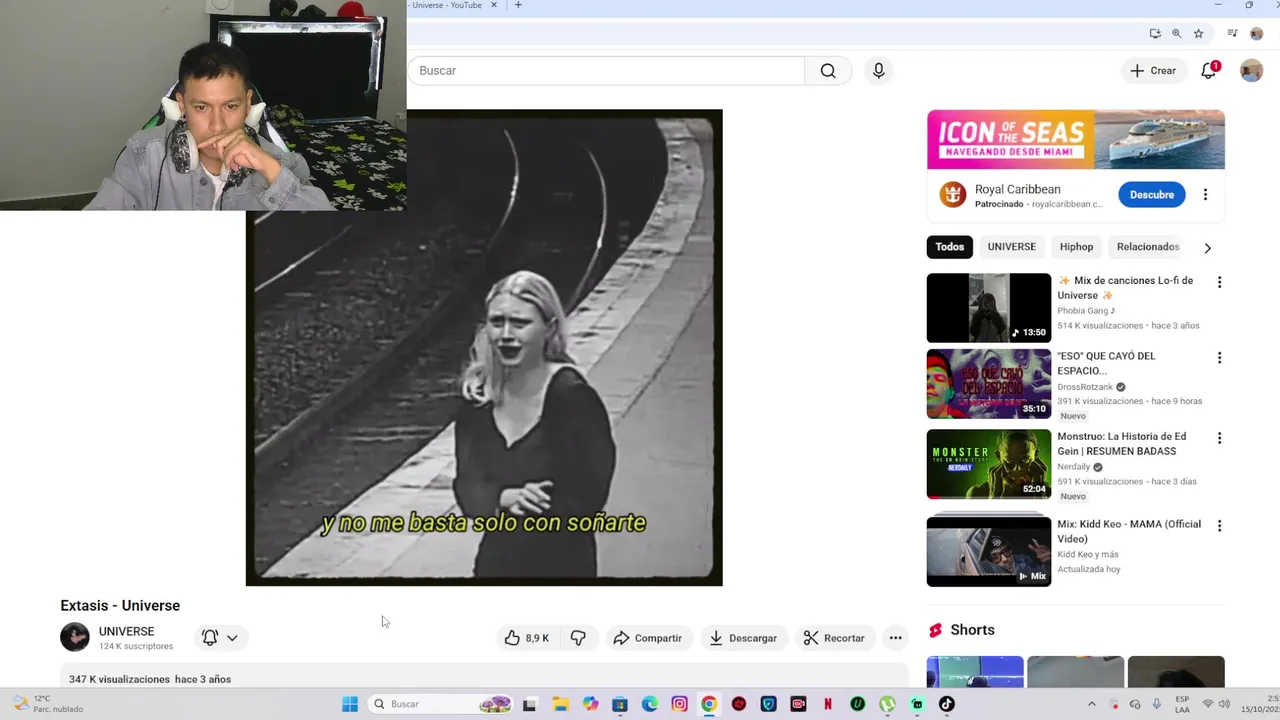
Task: Open options menu for Lo-fi de Universe mix
Action: pyautogui.click(x=1219, y=283)
